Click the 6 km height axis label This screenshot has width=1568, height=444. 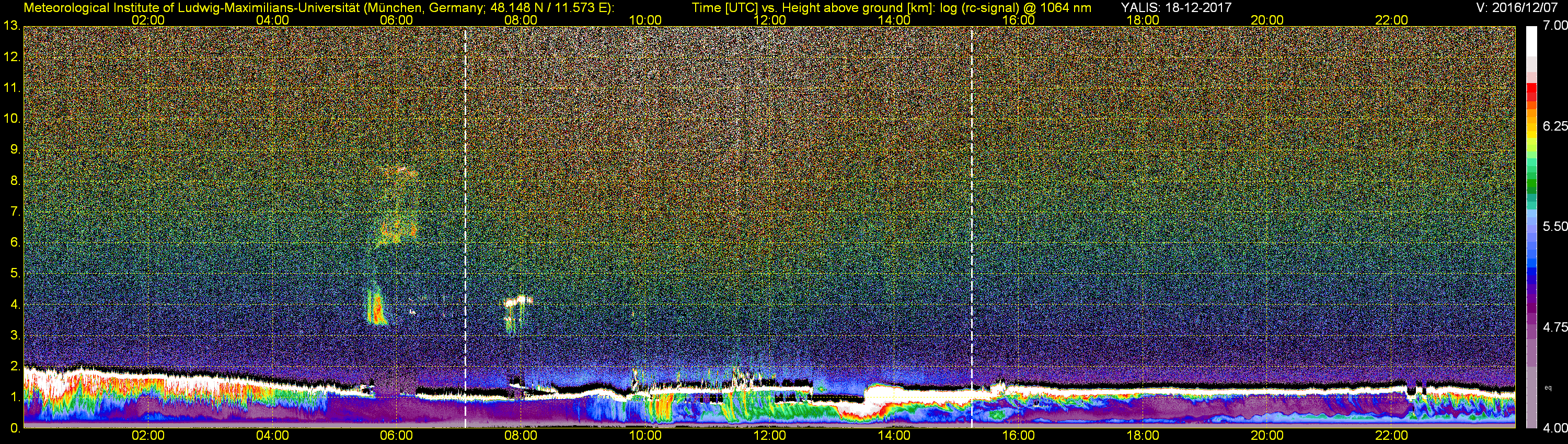pyautogui.click(x=15, y=243)
